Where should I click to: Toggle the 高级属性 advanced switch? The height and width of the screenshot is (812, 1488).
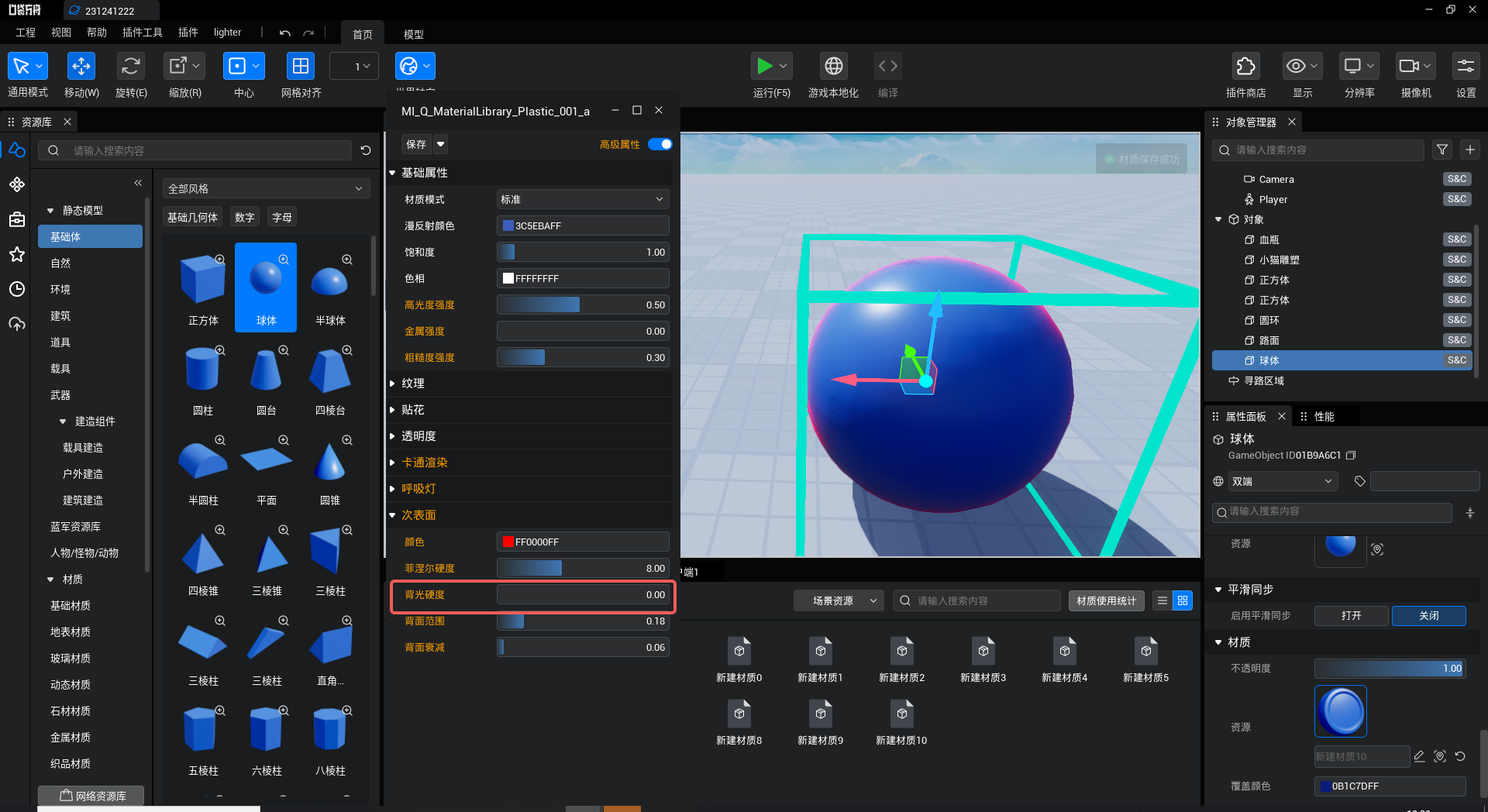[x=660, y=144]
